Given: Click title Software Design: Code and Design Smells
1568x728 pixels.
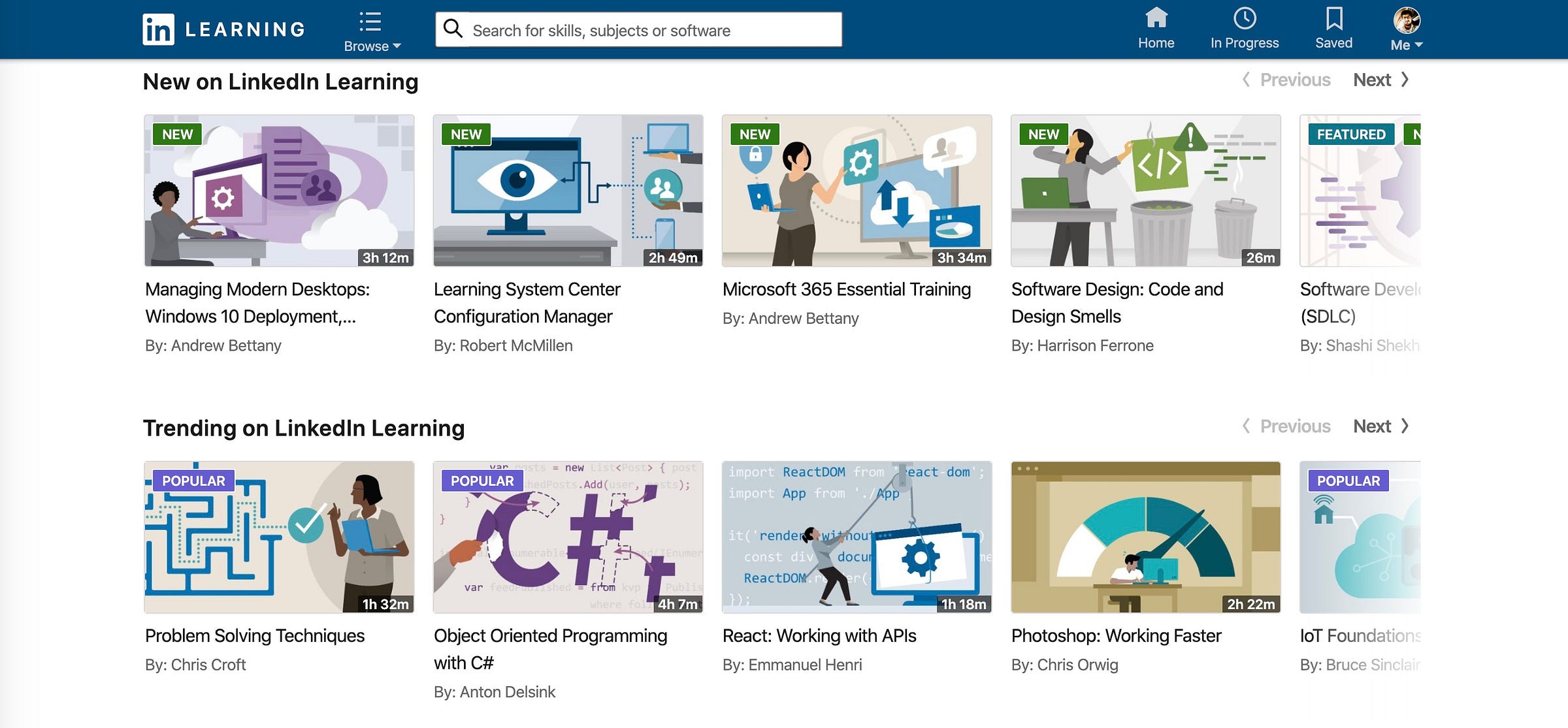Looking at the screenshot, I should click(x=1117, y=303).
